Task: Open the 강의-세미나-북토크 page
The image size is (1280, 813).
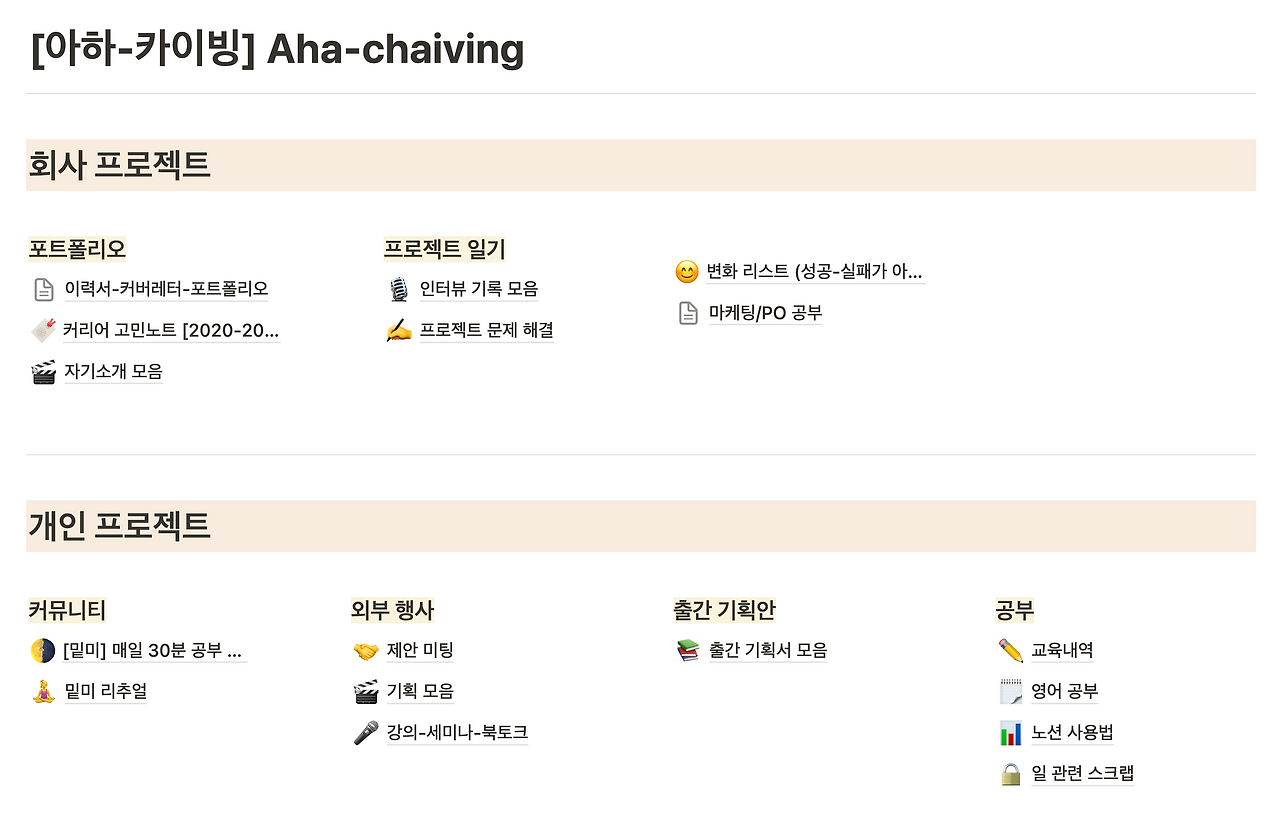Action: 456,733
